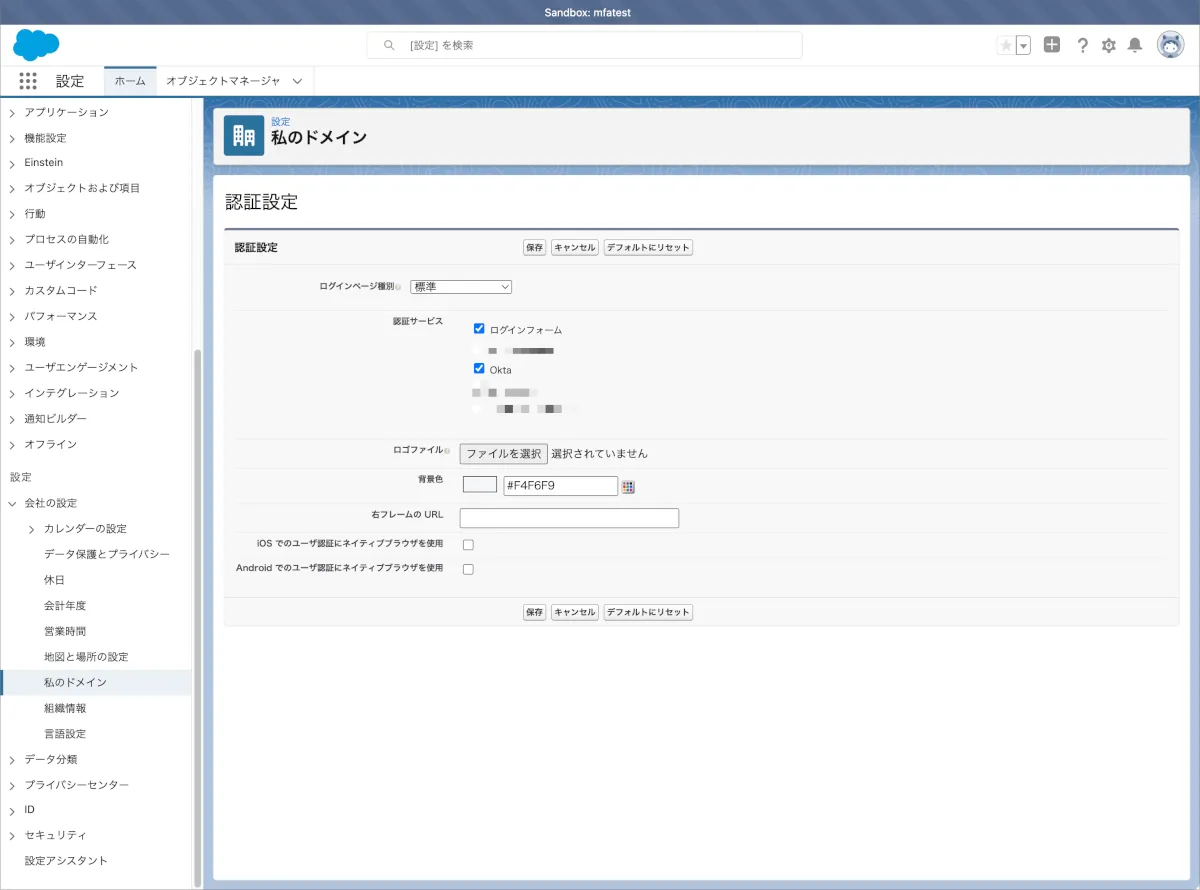Image resolution: width=1200 pixels, height=890 pixels.
Task: Uncheck the Okta authentication checkbox
Action: point(479,369)
